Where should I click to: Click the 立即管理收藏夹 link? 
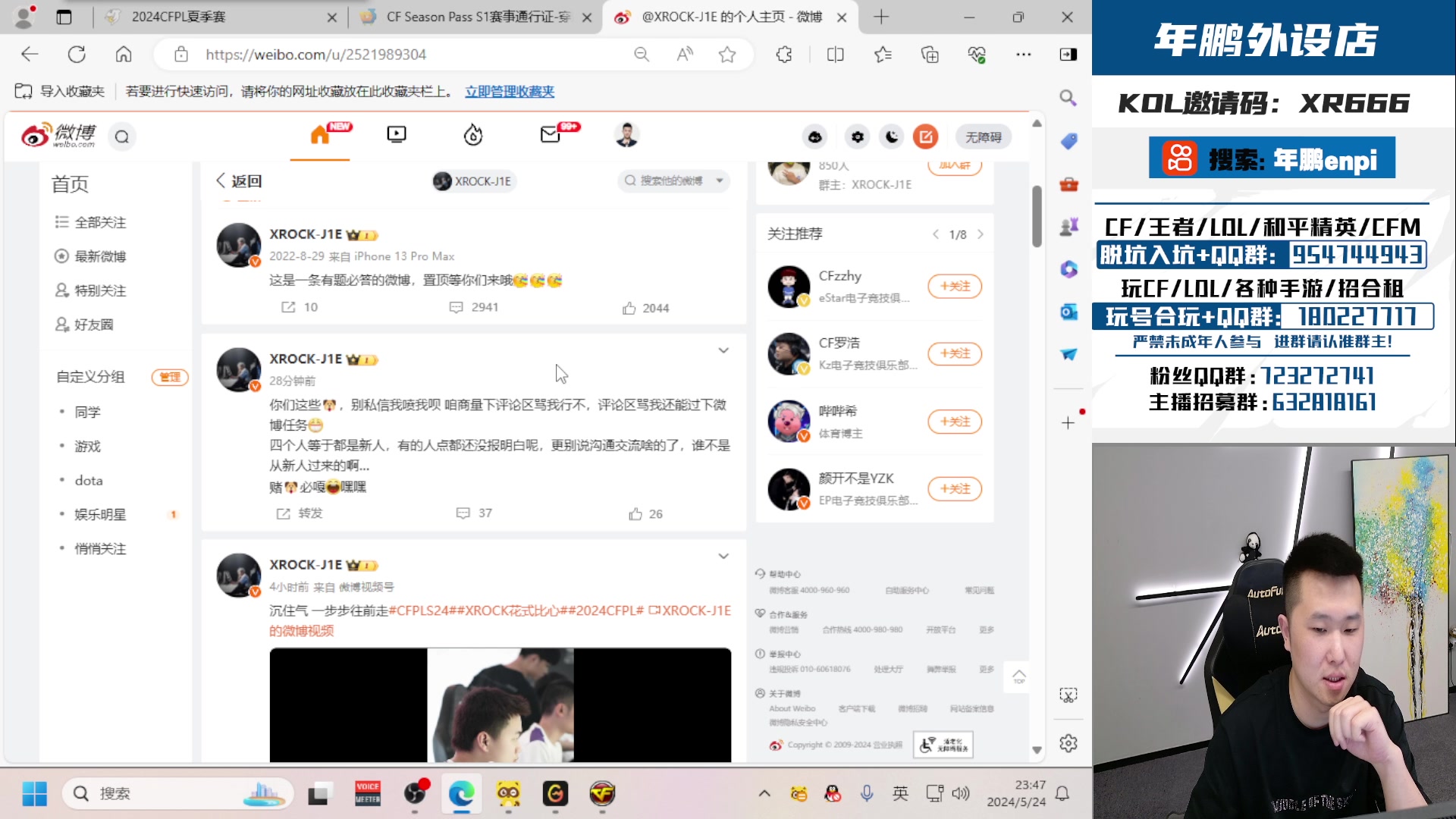(510, 91)
